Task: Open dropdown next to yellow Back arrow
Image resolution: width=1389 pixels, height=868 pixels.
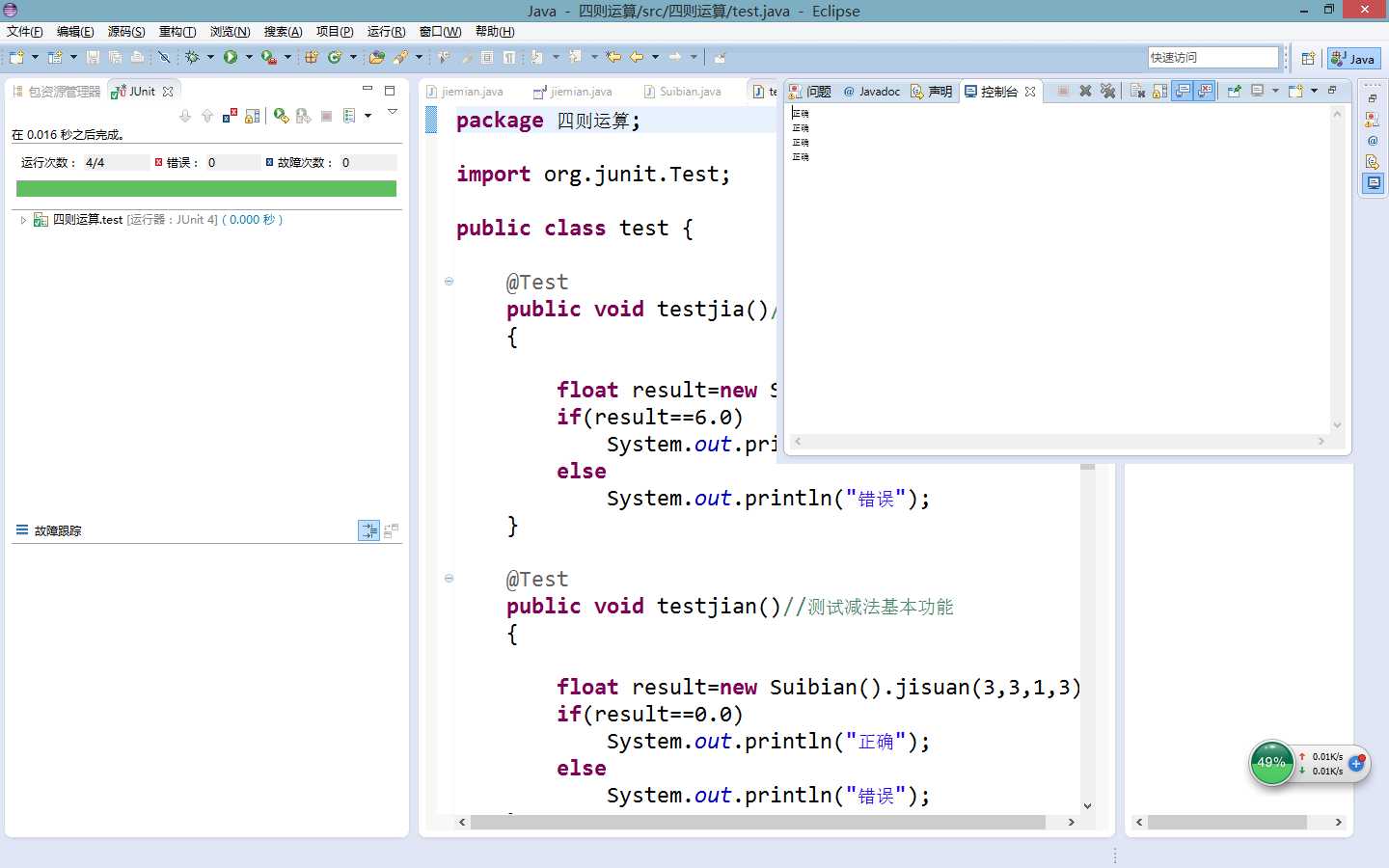Action: [656, 57]
